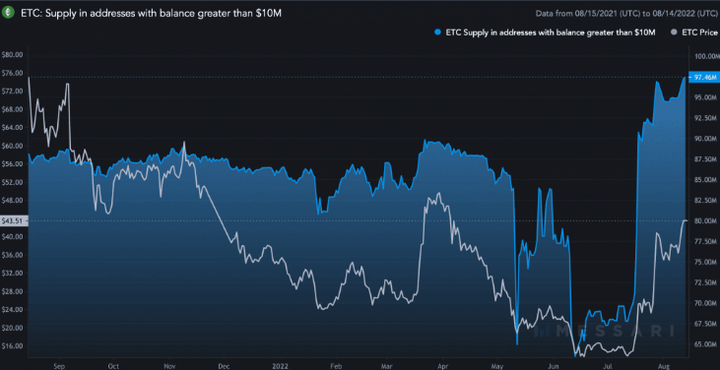This screenshot has width=720, height=370.
Task: Click the Oct label on the time axis
Action: click(x=113, y=366)
